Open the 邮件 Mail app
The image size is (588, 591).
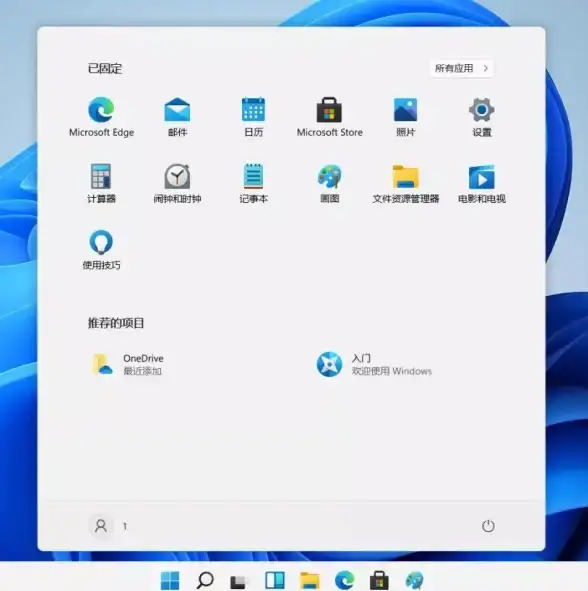pyautogui.click(x=178, y=116)
